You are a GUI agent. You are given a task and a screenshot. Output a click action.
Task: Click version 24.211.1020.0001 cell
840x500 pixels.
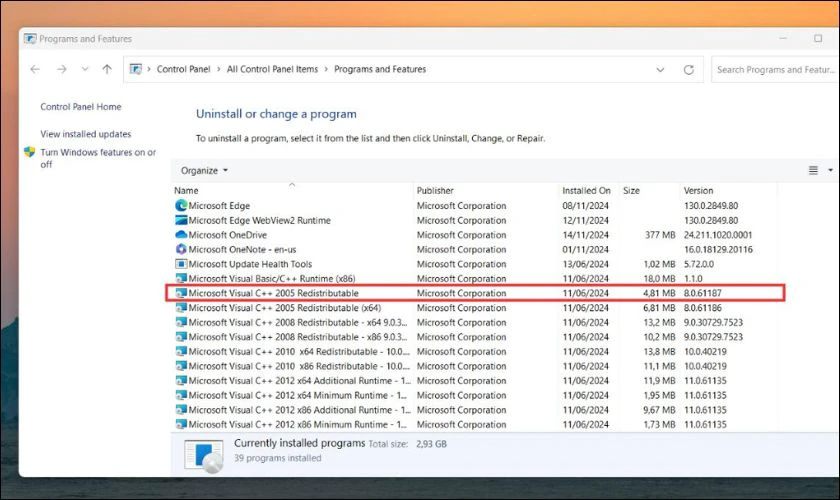pyautogui.click(x=718, y=235)
